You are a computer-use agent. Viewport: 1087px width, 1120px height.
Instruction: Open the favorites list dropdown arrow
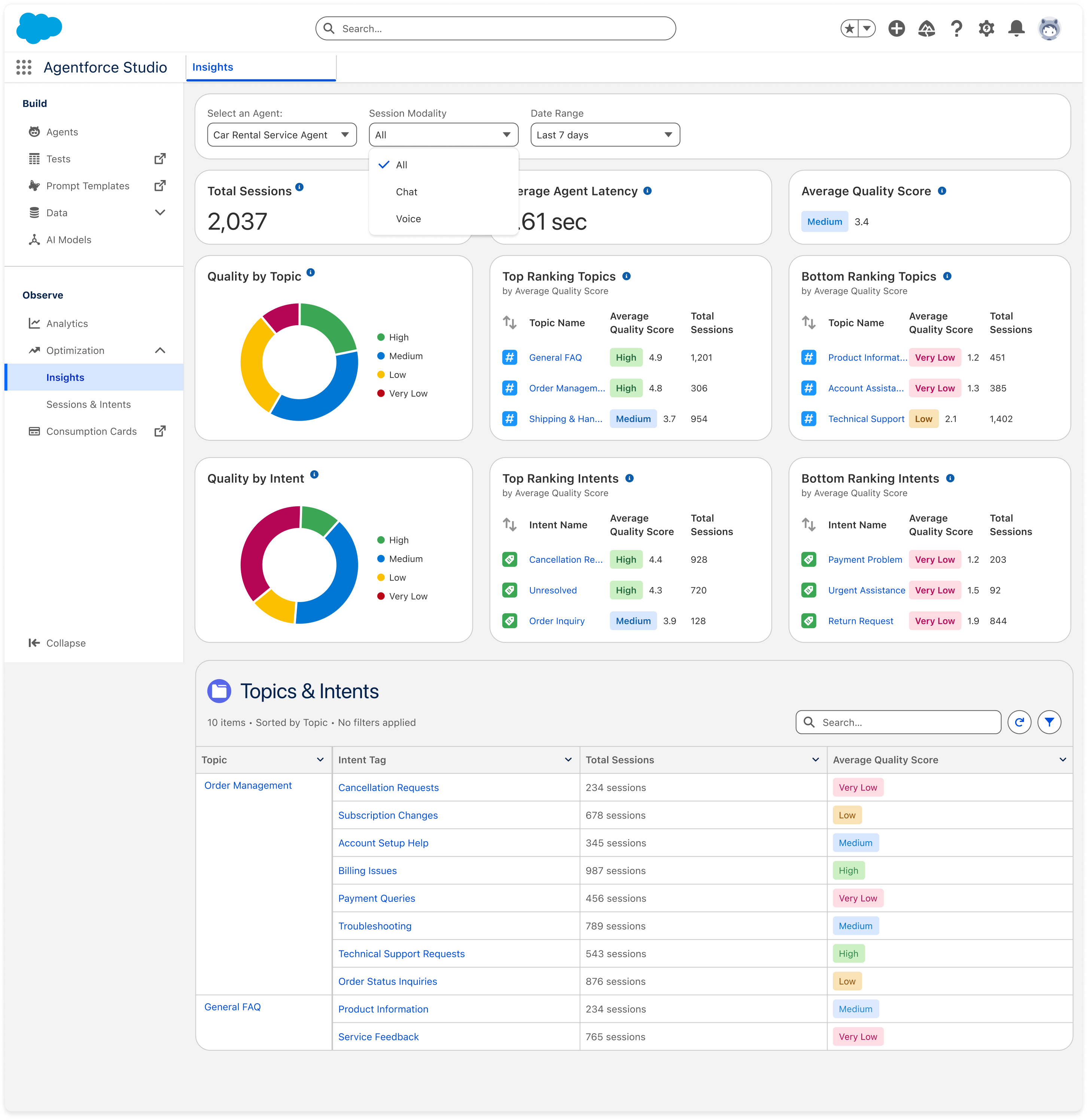pos(867,28)
